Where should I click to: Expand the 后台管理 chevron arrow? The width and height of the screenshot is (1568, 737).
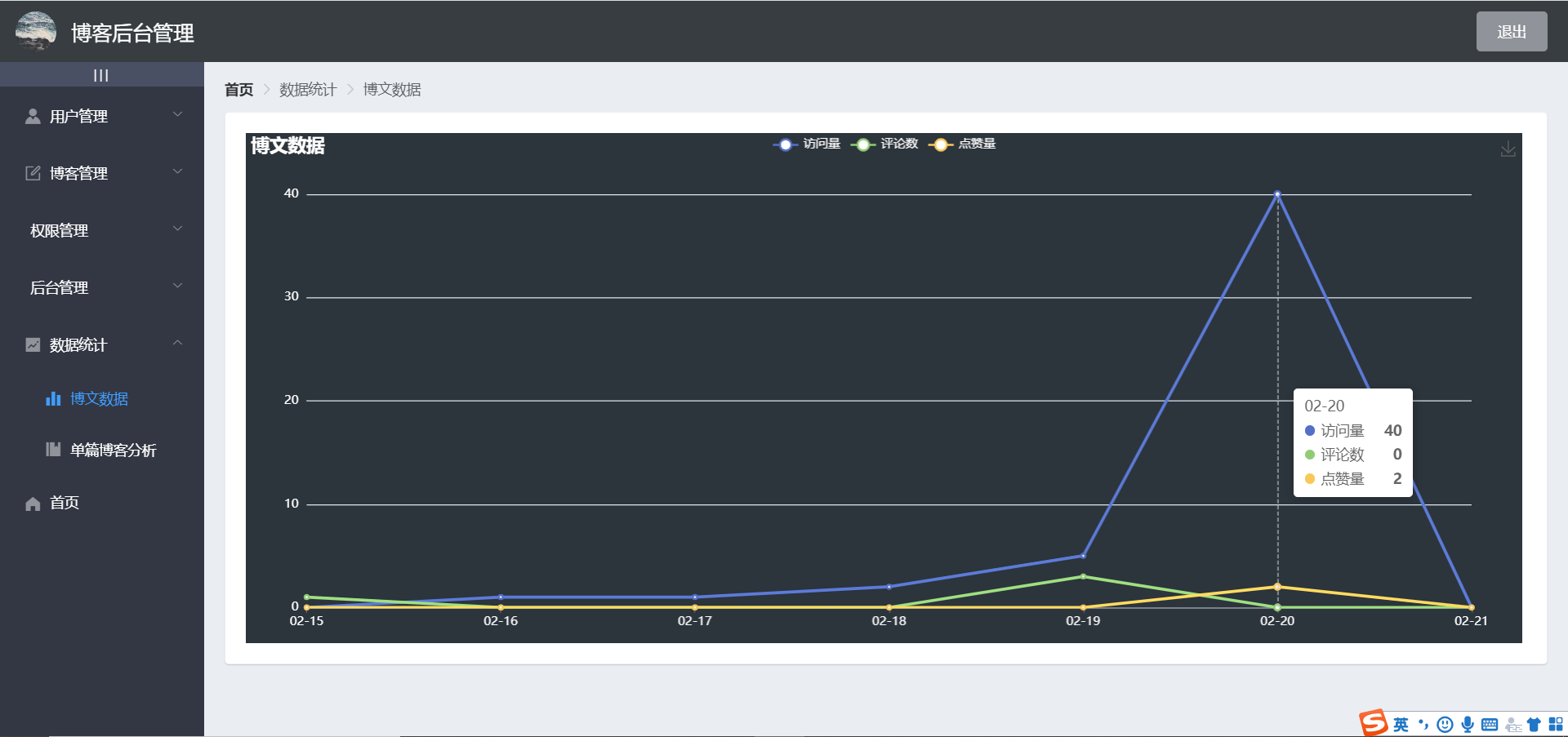pyautogui.click(x=177, y=286)
